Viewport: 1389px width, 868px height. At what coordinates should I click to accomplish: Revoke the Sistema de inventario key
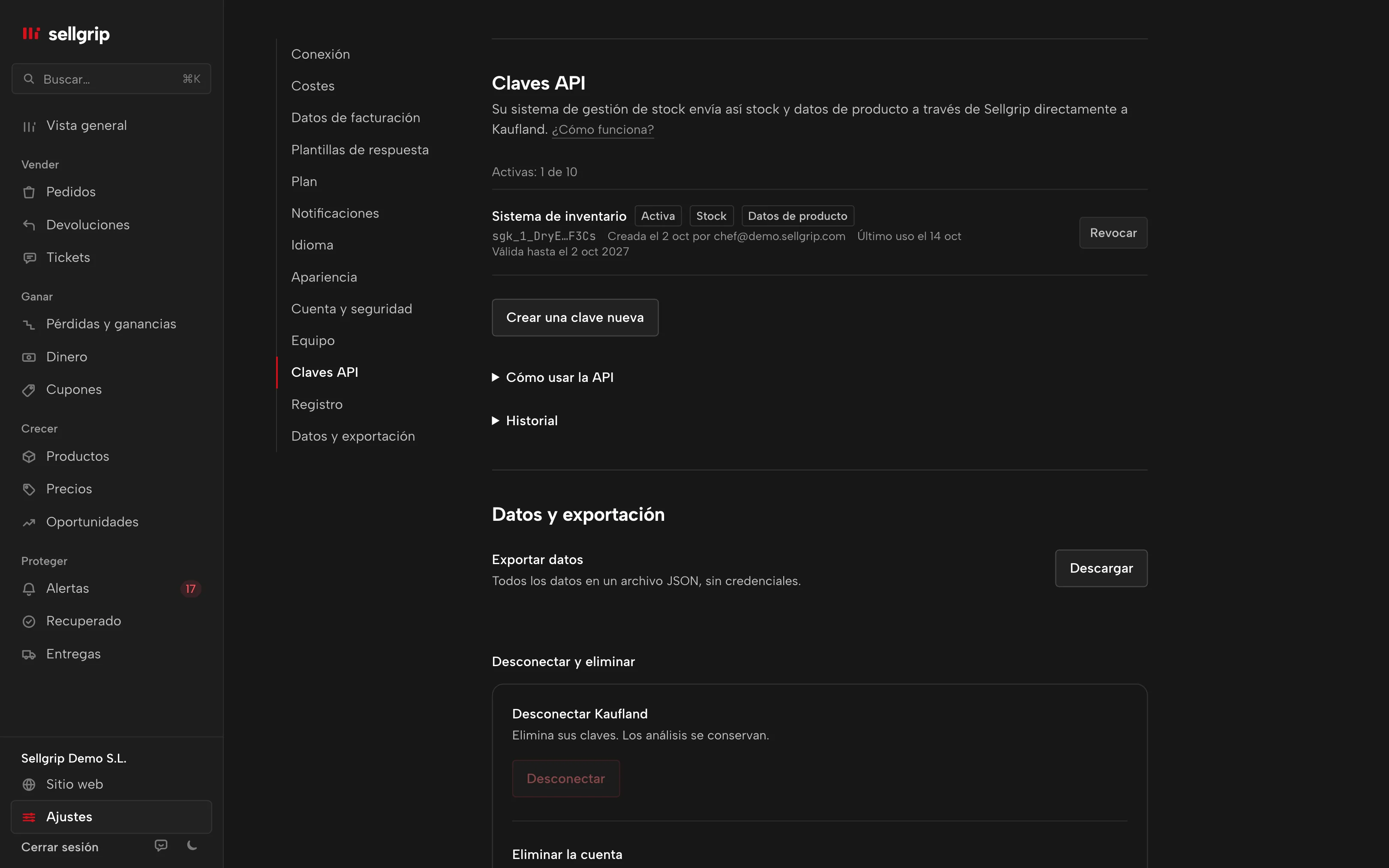[x=1113, y=232]
